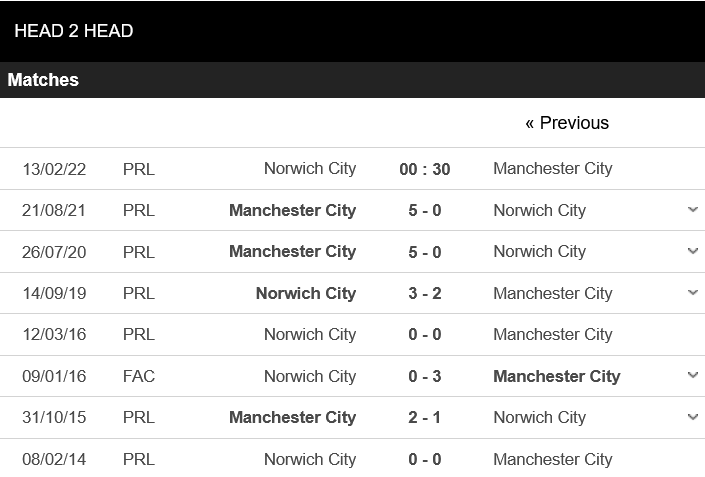Viewport: 705px width, 477px height.
Task: Select the FAC competition label
Action: [x=139, y=376]
